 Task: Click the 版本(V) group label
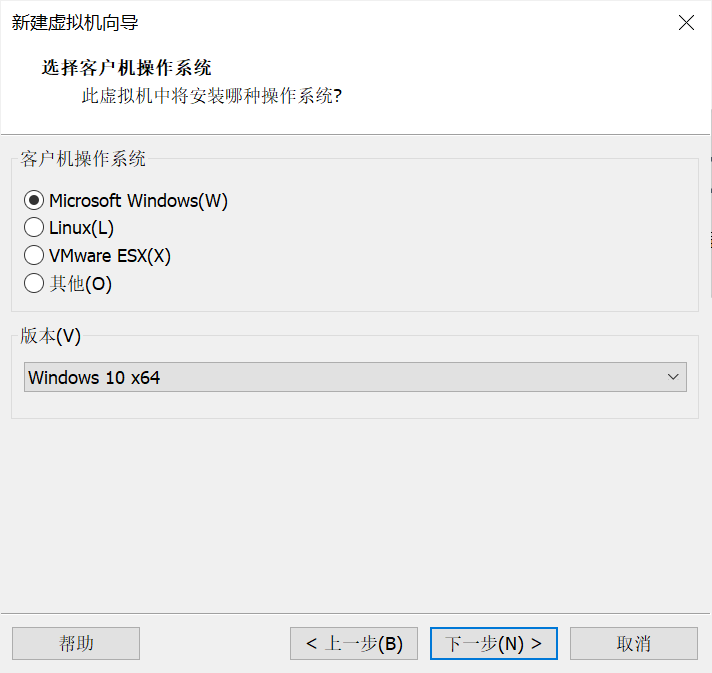[x=50, y=336]
